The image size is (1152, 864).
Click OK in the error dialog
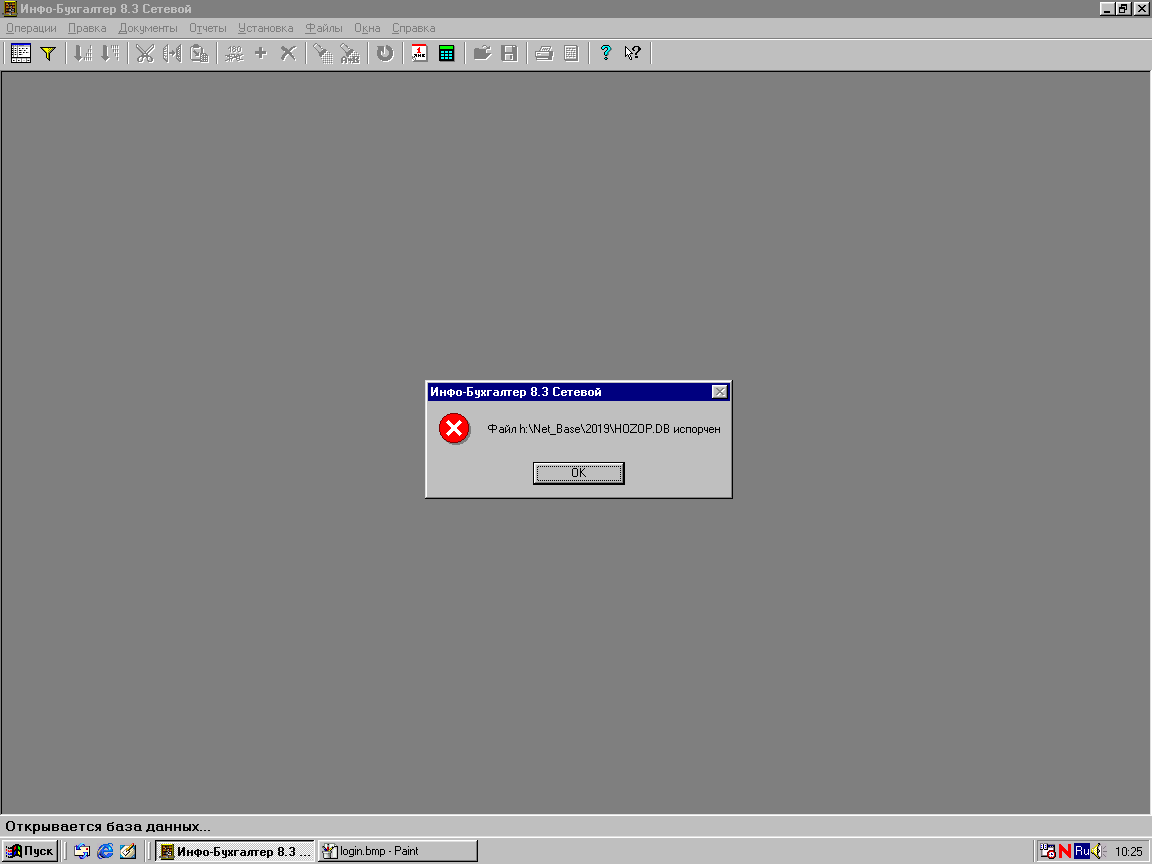click(x=578, y=473)
